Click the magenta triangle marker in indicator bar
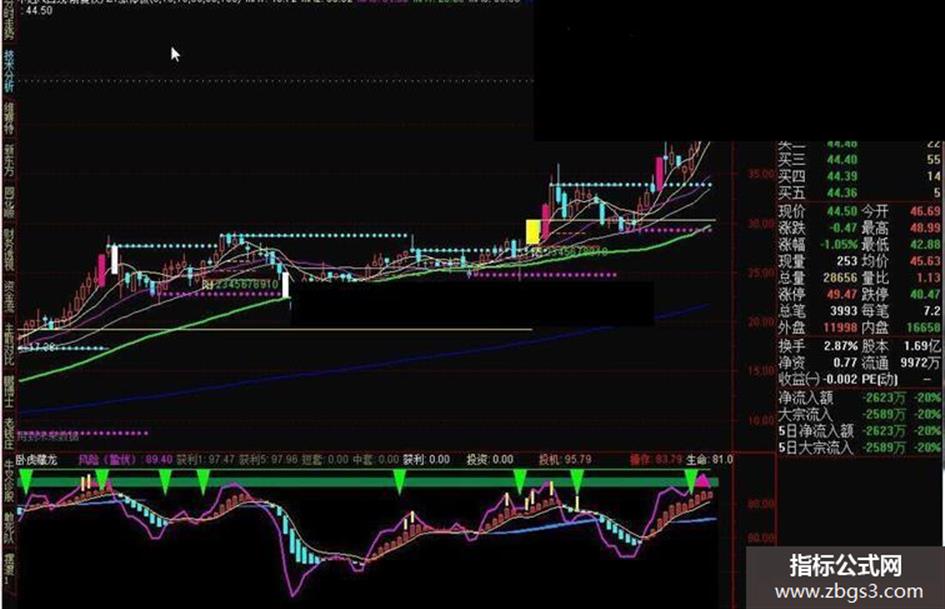The width and height of the screenshot is (945, 609). pyautogui.click(x=703, y=481)
